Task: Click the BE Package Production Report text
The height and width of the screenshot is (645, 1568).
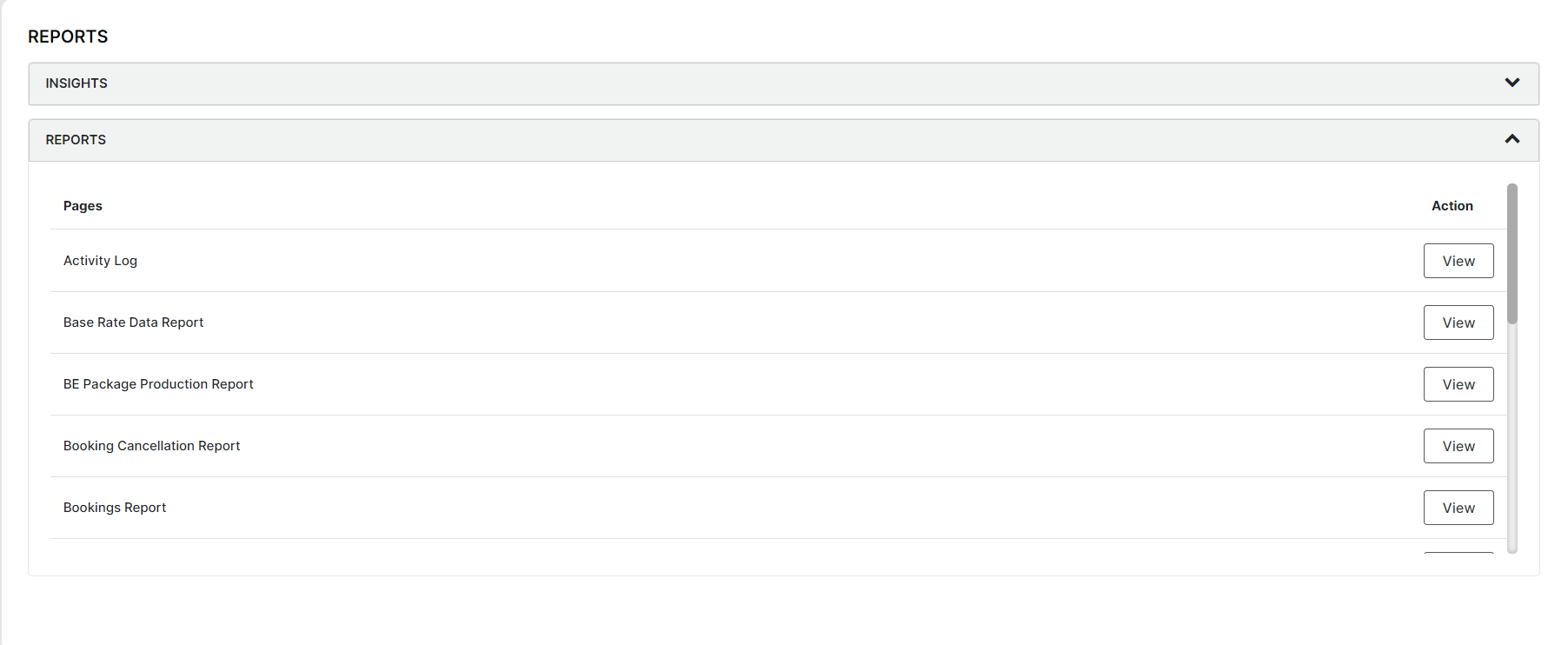Action: 158,383
